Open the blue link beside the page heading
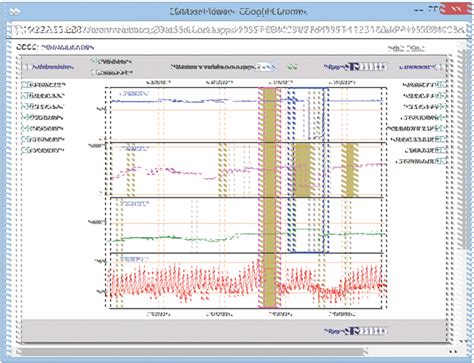This screenshot has width=474, height=363. tap(67, 48)
